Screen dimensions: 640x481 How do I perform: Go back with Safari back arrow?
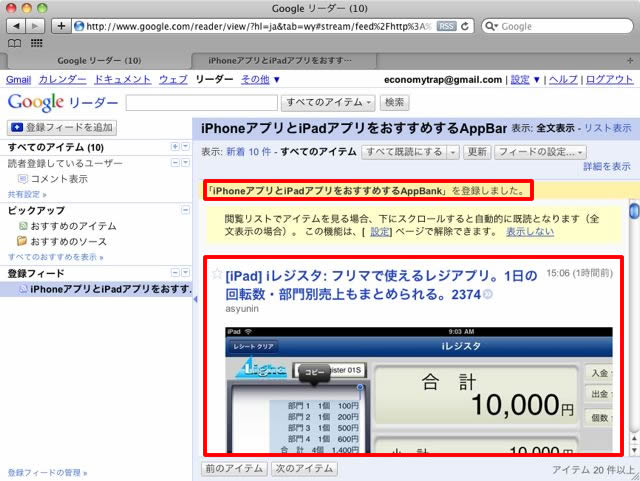click(16, 26)
